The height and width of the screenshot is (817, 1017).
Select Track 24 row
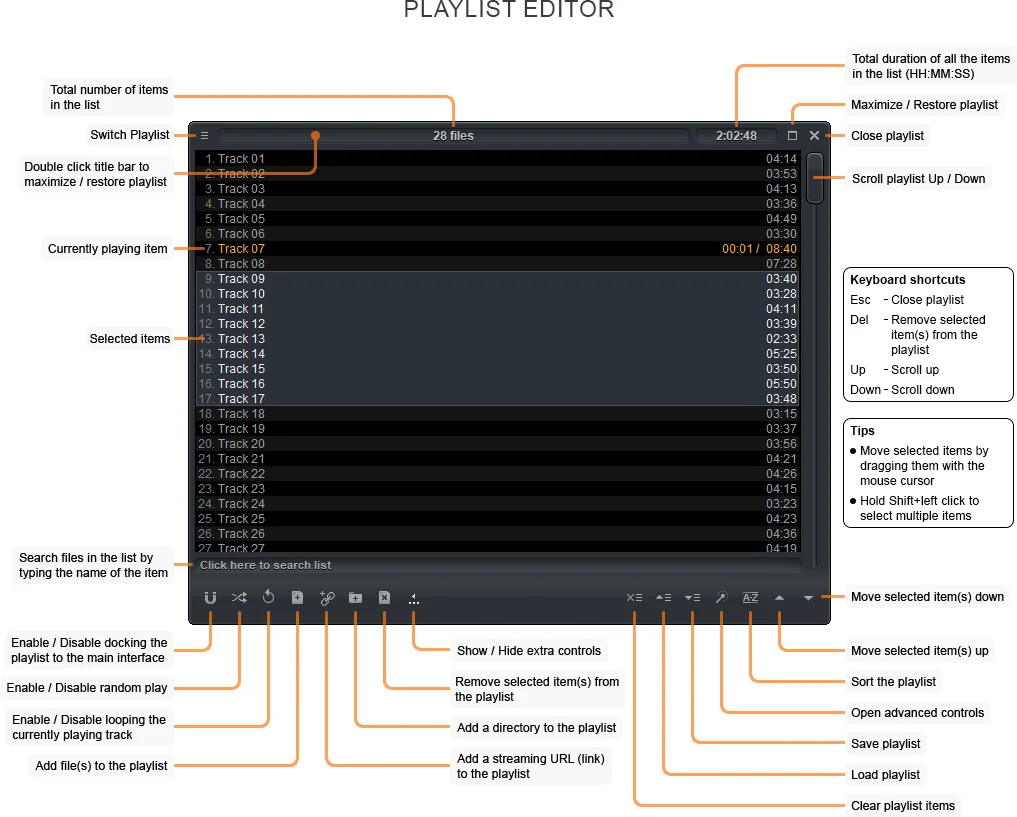pyautogui.click(x=497, y=504)
